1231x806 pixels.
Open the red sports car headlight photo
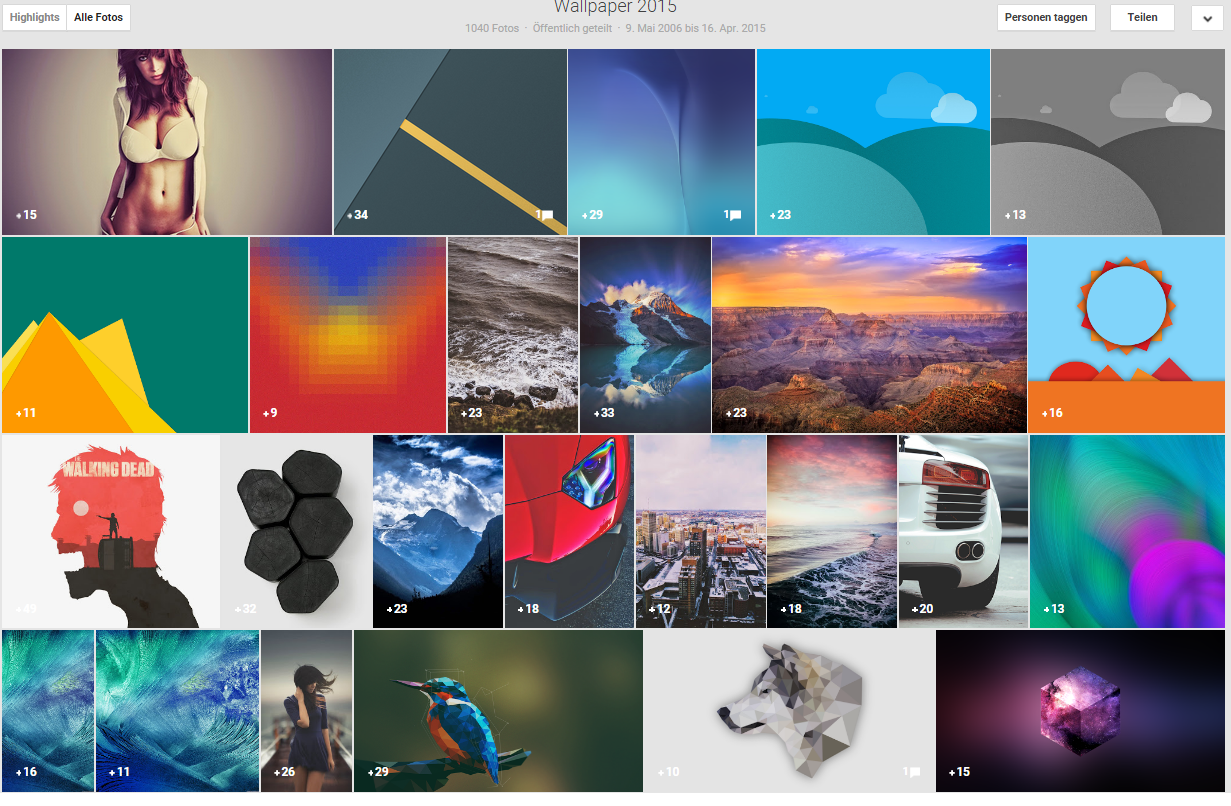point(568,530)
